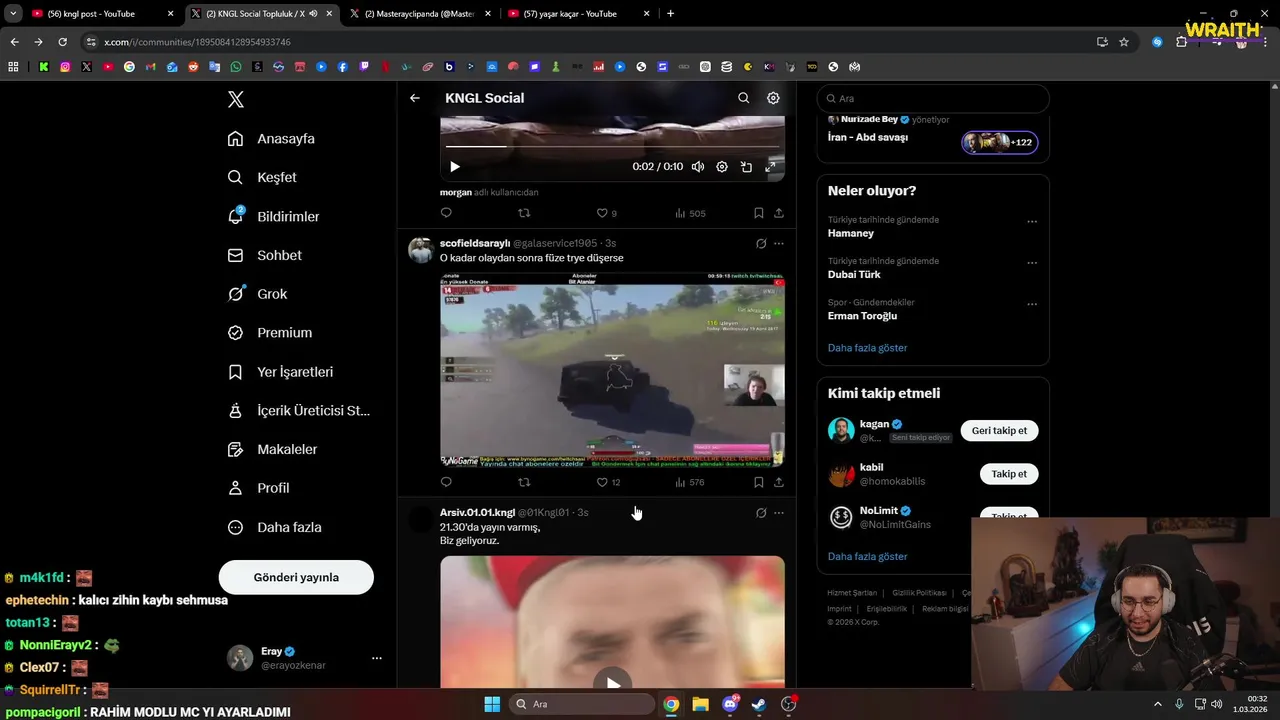Mute the top video volume icon
The height and width of the screenshot is (720, 1280).
(x=698, y=167)
